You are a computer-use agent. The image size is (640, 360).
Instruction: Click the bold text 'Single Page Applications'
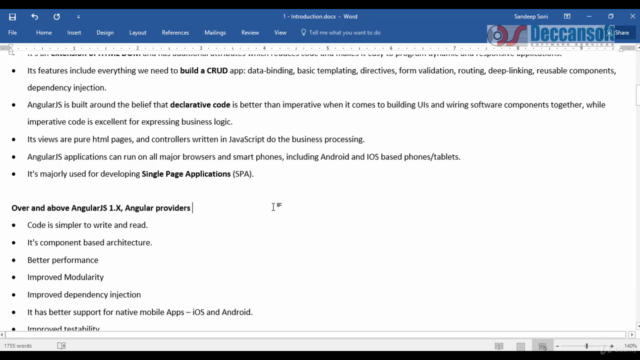coord(186,174)
